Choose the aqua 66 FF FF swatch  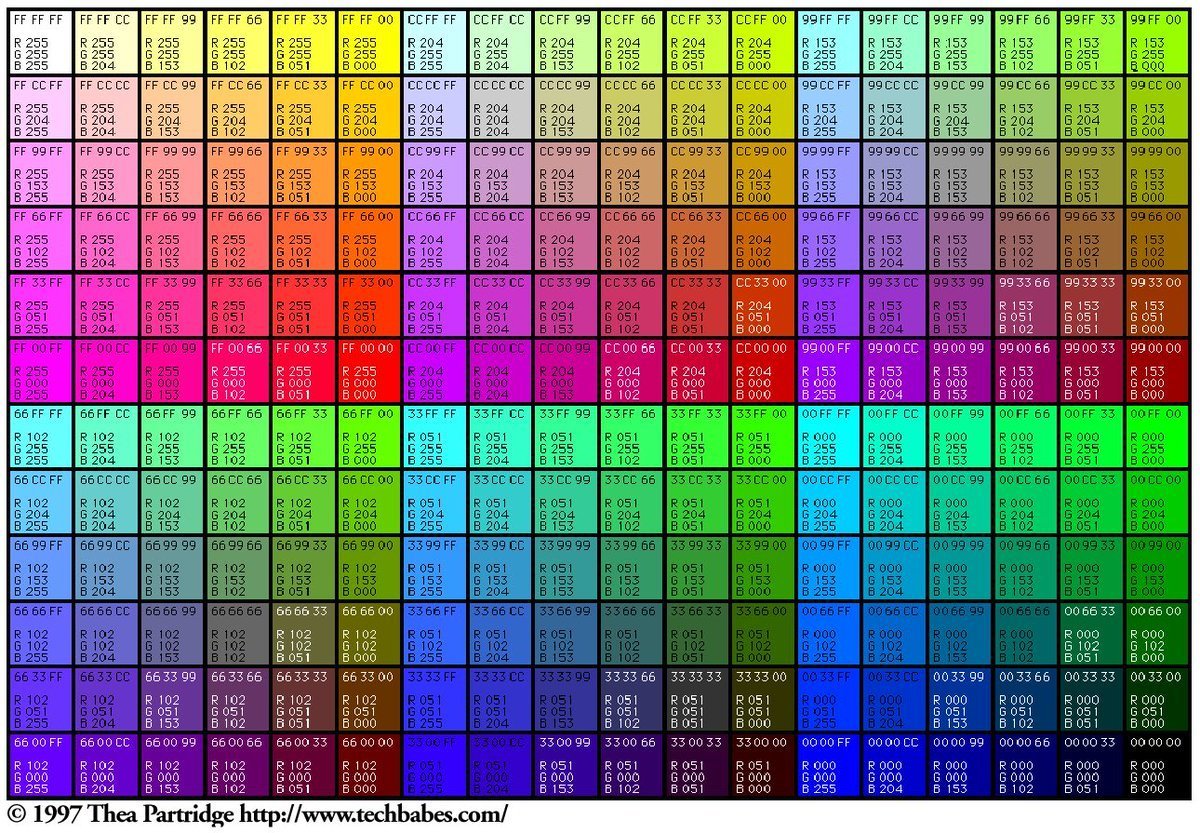coord(40,435)
